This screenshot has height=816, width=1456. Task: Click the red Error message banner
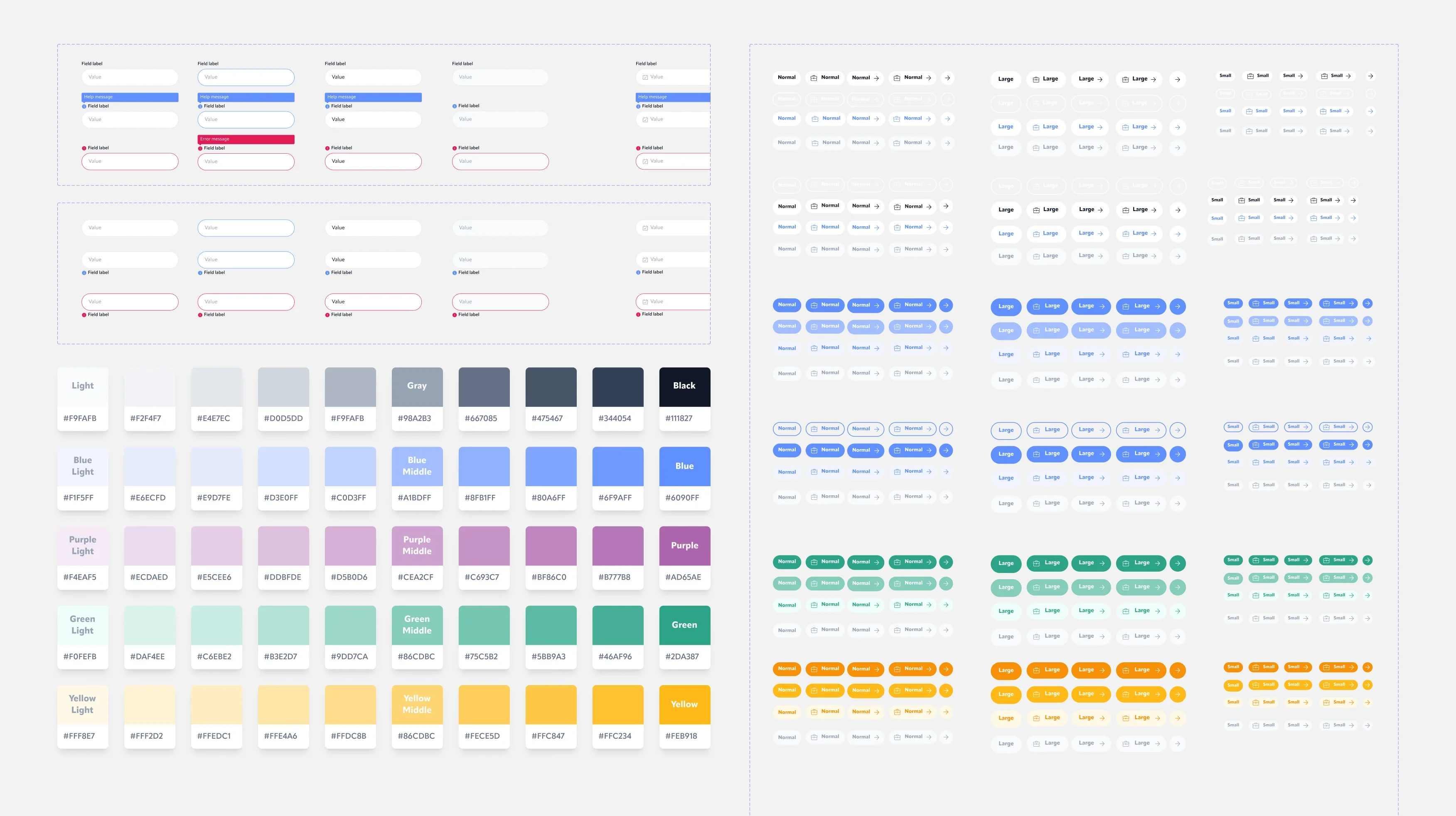246,139
